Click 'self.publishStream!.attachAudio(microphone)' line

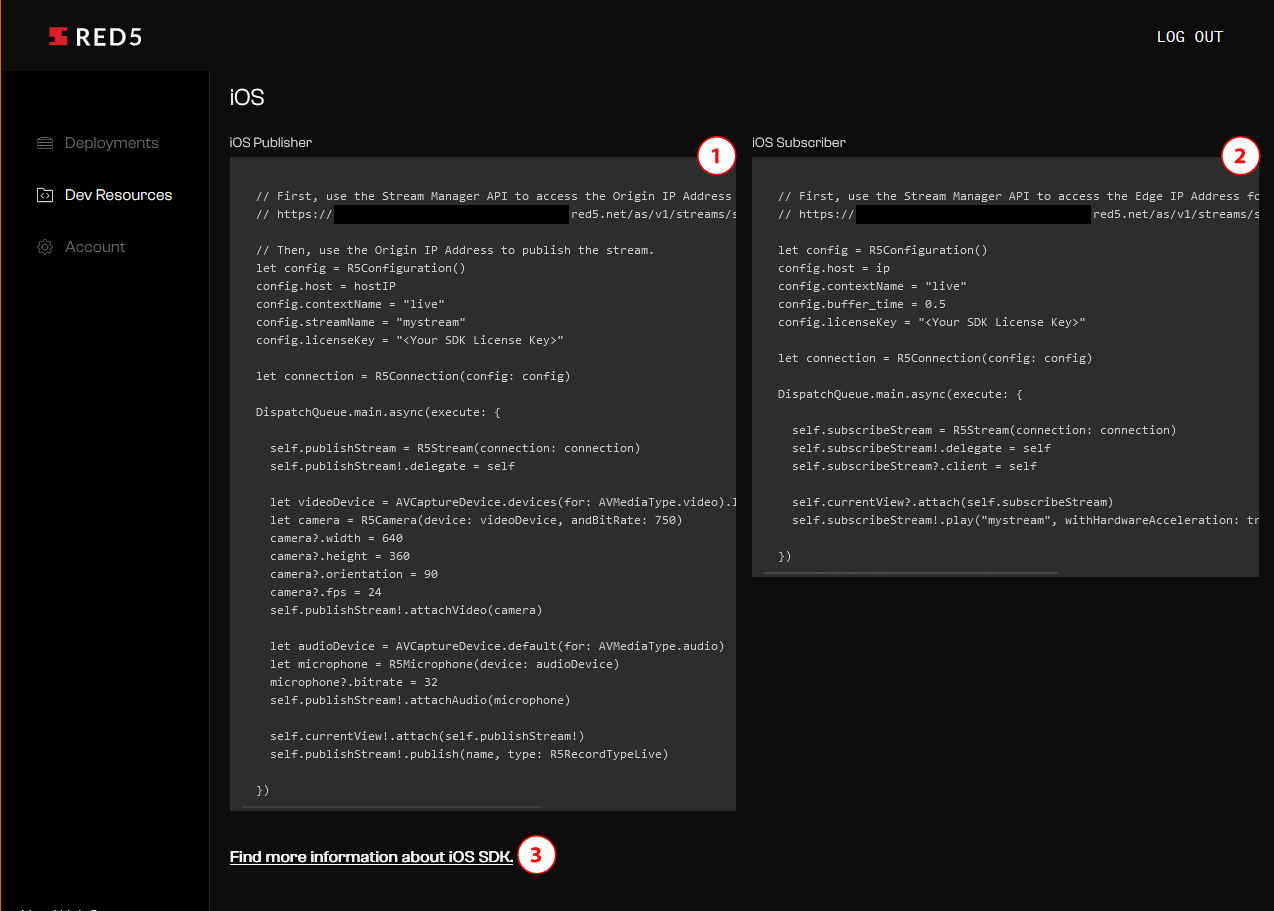[420, 700]
